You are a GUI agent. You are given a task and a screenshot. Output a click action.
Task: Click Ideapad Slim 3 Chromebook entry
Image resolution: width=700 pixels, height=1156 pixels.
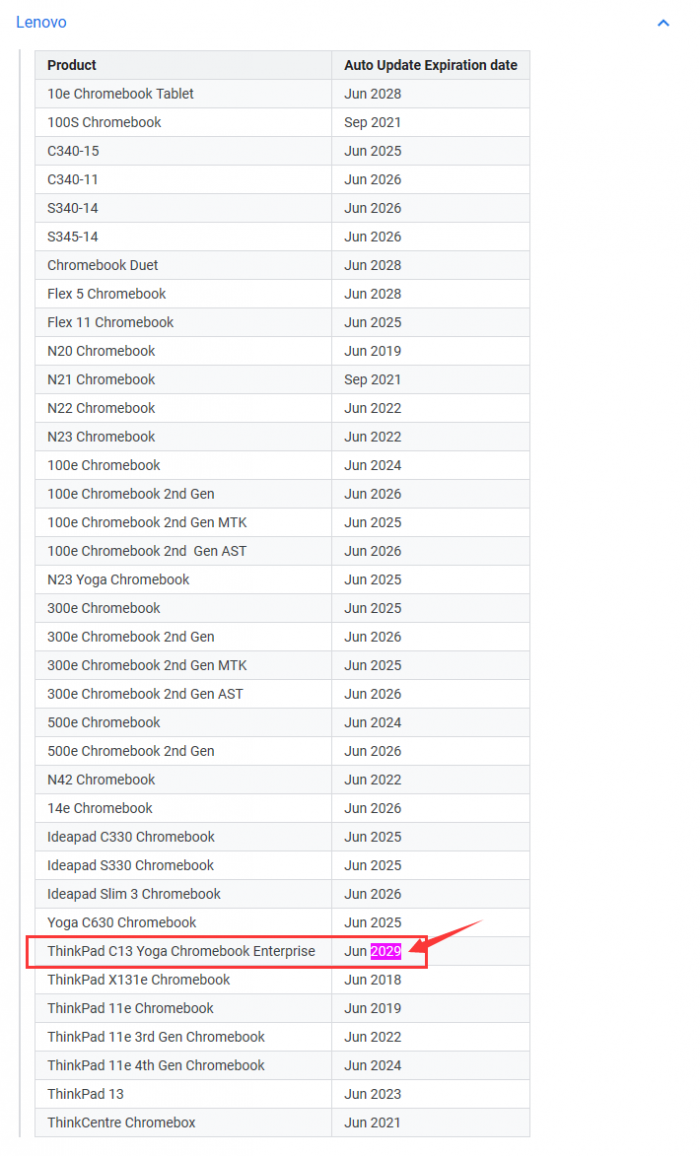coord(134,894)
